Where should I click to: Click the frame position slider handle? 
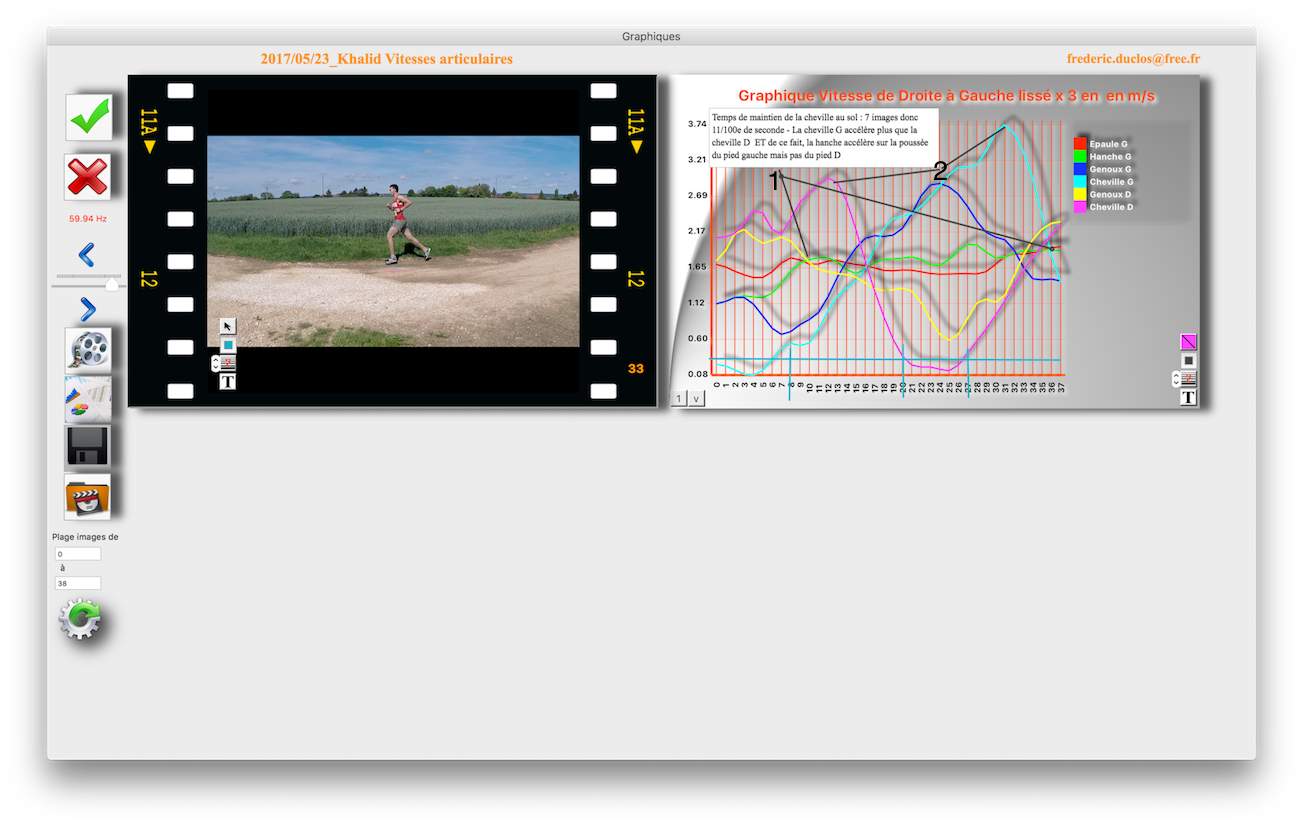(111, 285)
